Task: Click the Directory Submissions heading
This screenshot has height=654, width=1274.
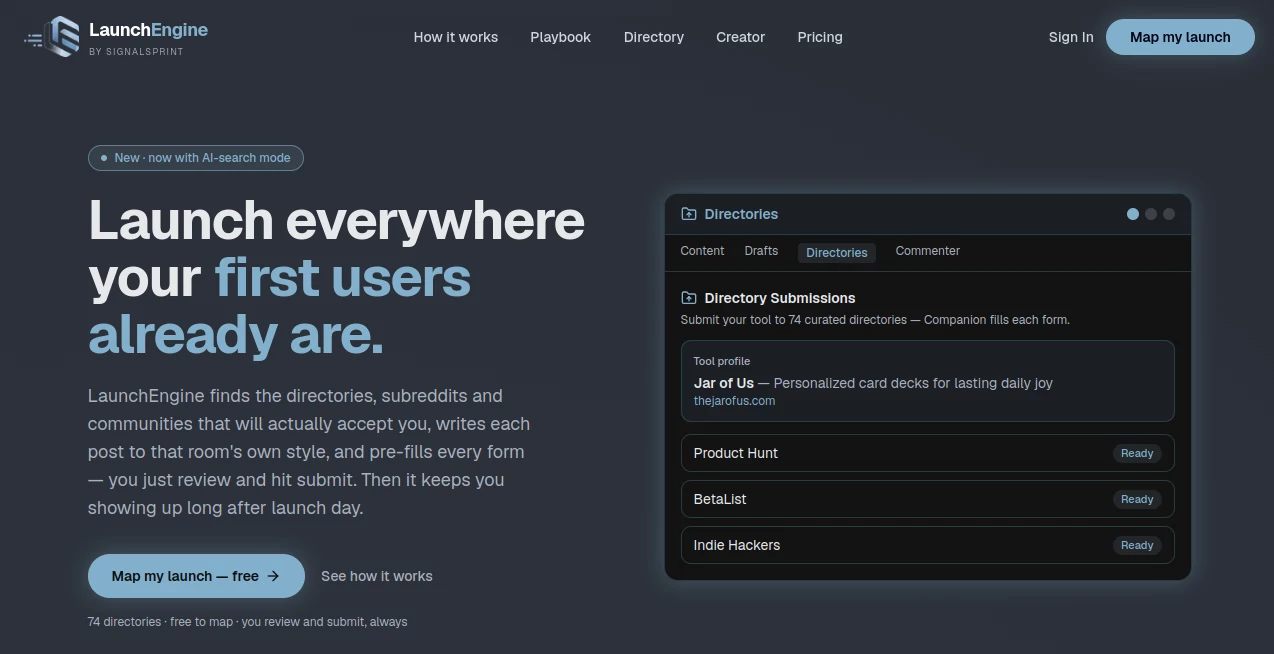Action: [780, 298]
